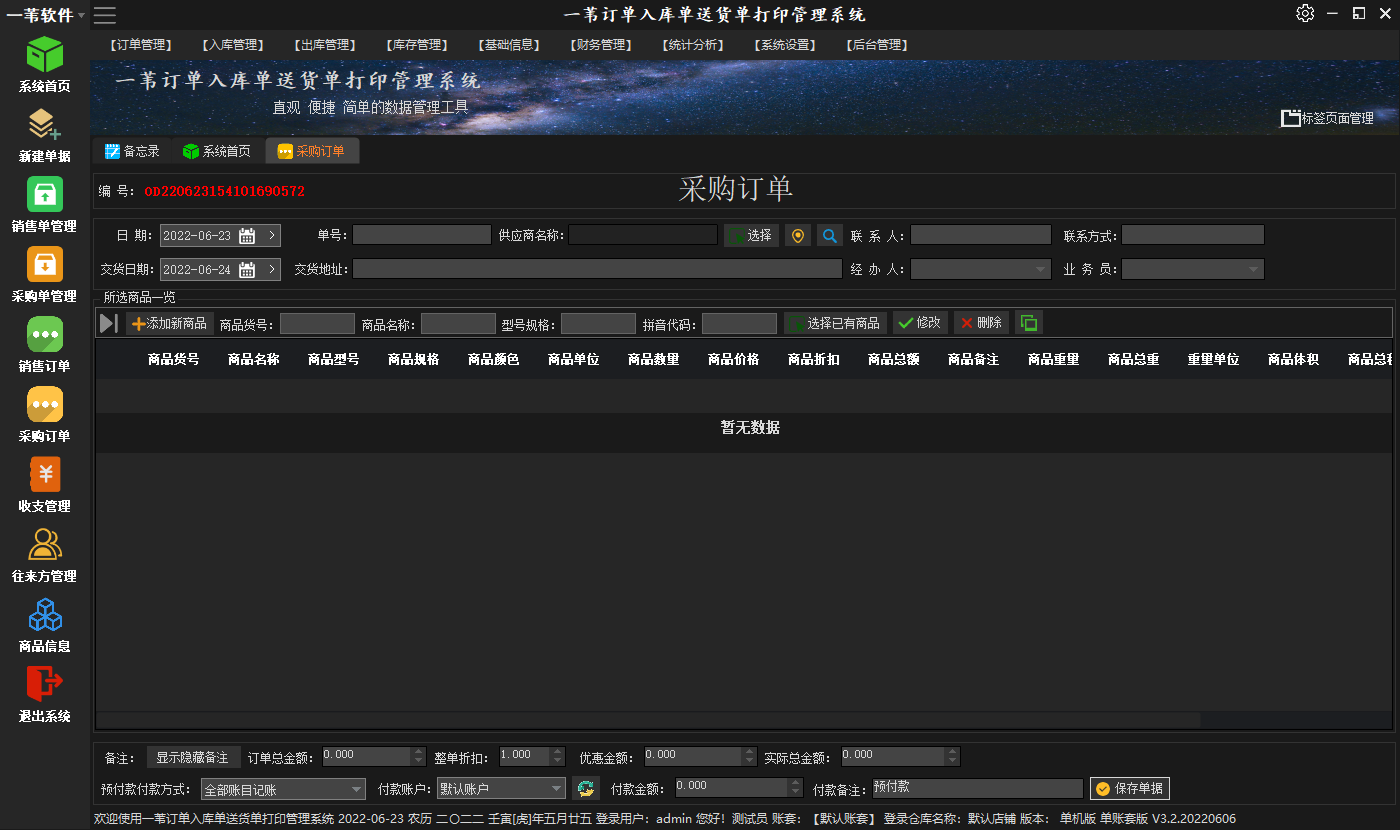Focus the 交货地址 input field

(x=597, y=269)
